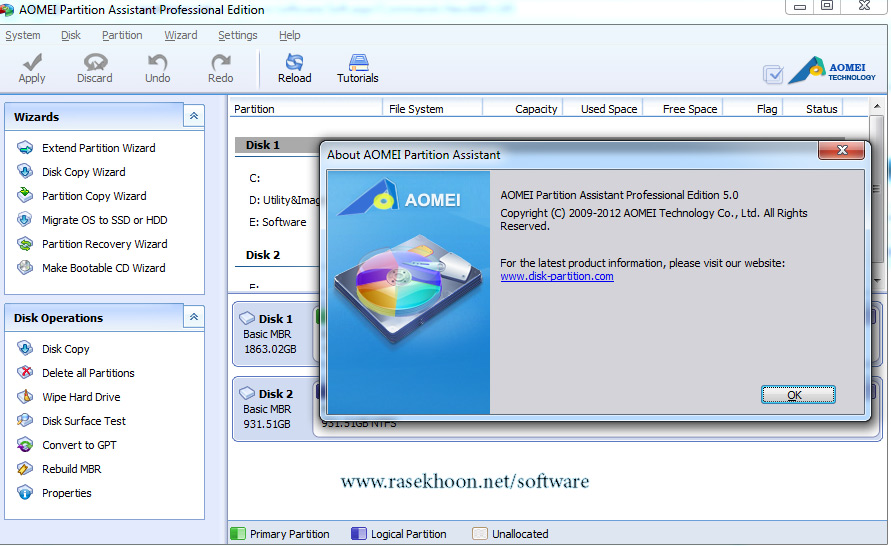The image size is (891, 546).
Task: Click the purple Logical Partition legend swatch
Action: [359, 534]
